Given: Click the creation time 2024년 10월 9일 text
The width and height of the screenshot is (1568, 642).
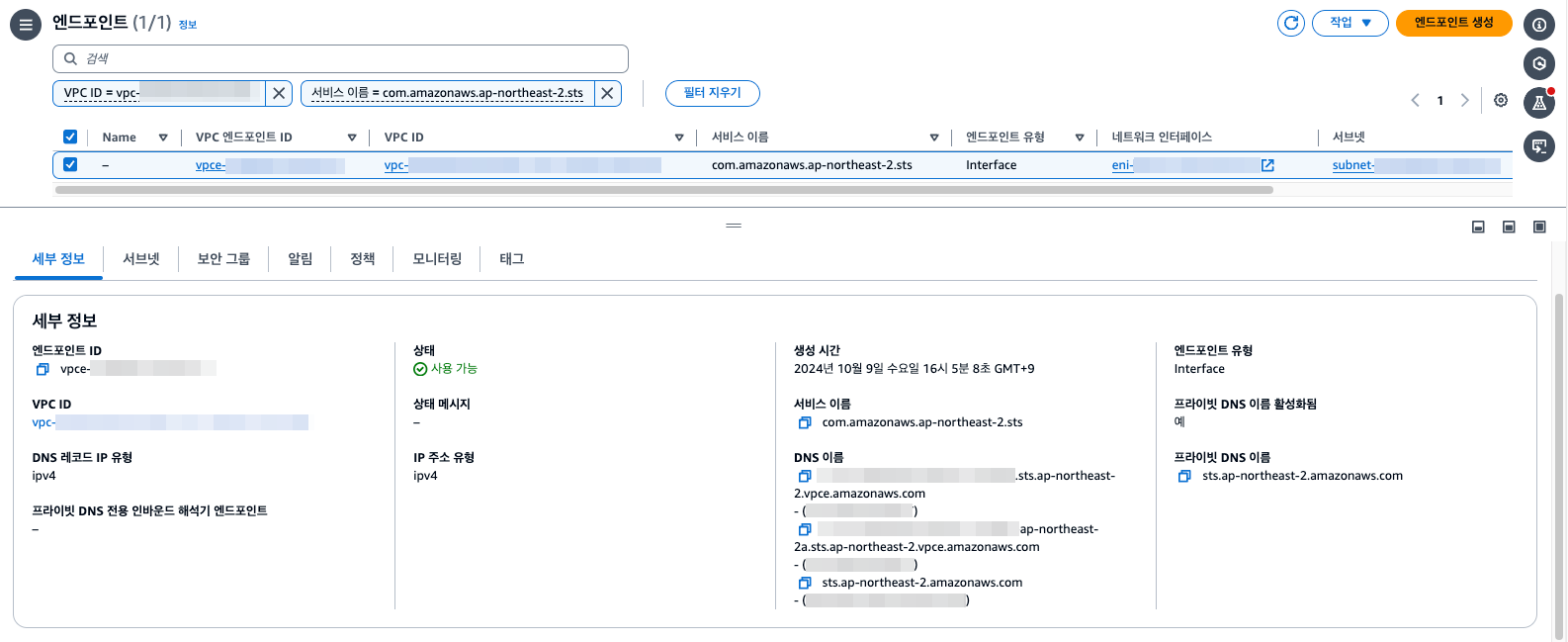Looking at the screenshot, I should pos(915,369).
